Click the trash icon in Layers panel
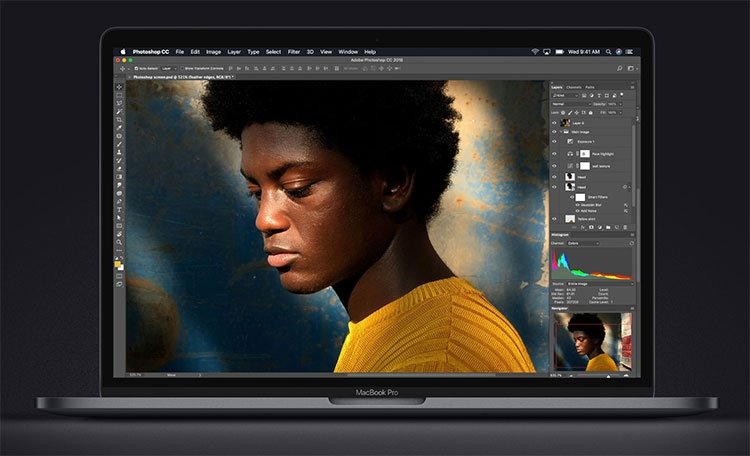The height and width of the screenshot is (456, 750). pos(625,227)
